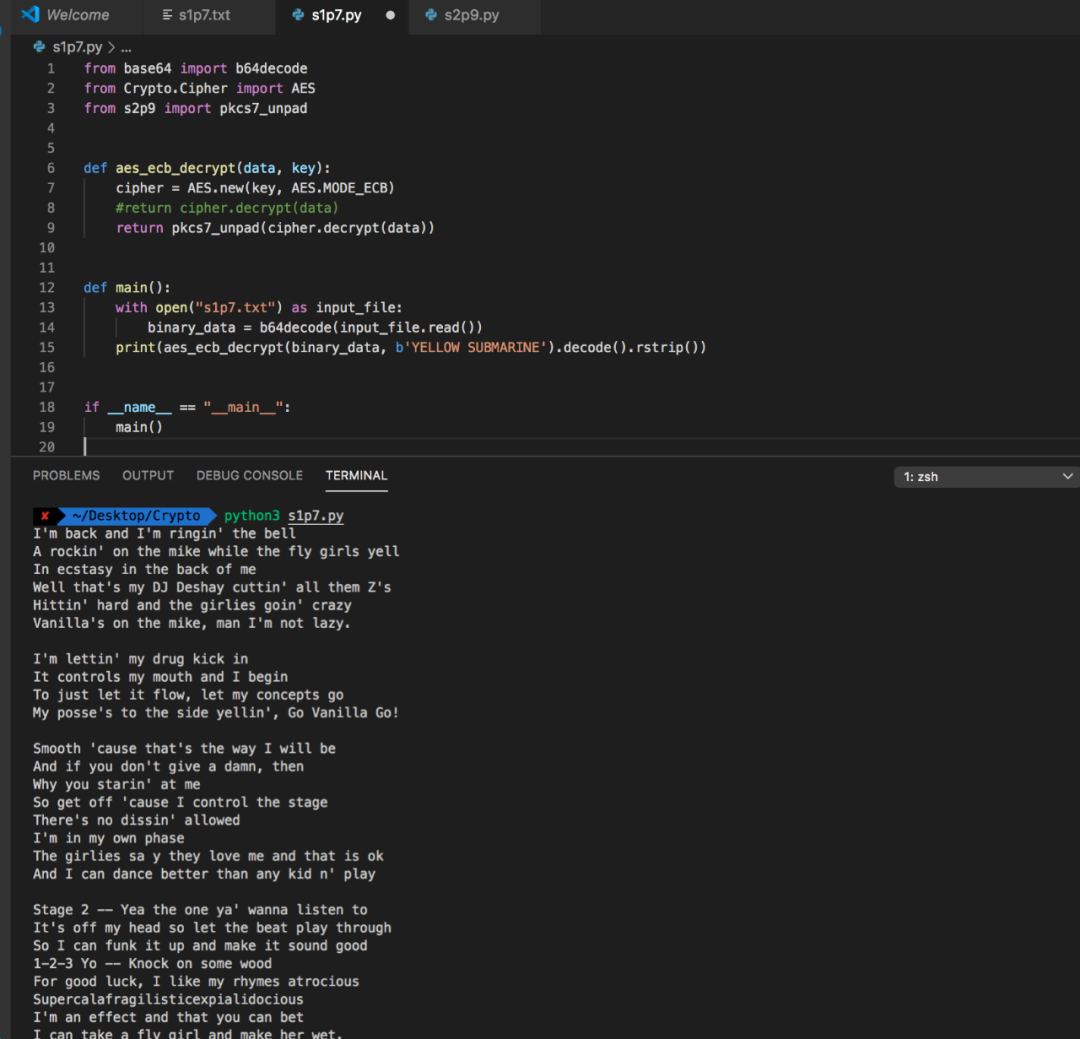Screen dimensions: 1080x1039
Task: Click the Python icon on s1p7.py tab
Action: point(298,15)
